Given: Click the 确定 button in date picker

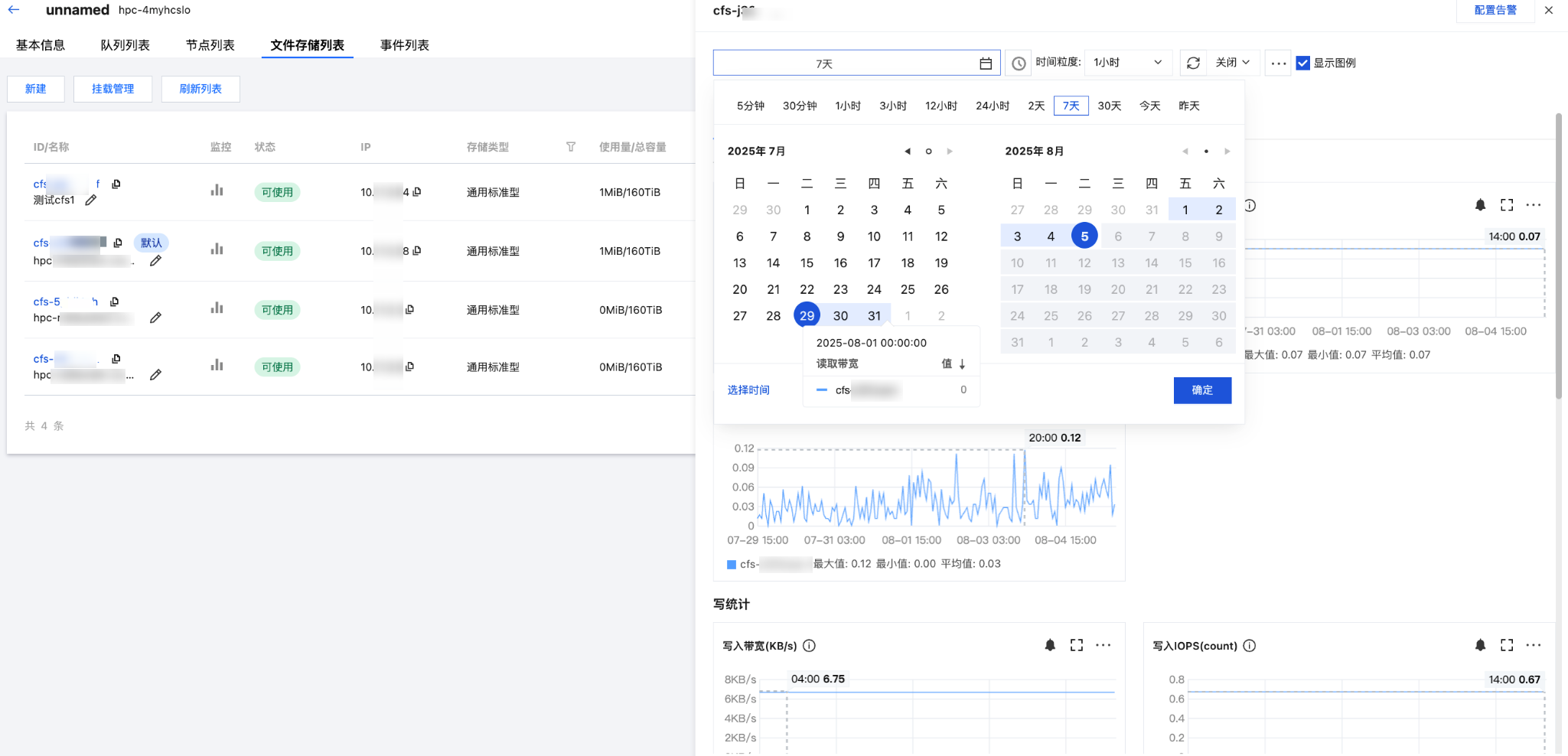Looking at the screenshot, I should tap(1201, 390).
